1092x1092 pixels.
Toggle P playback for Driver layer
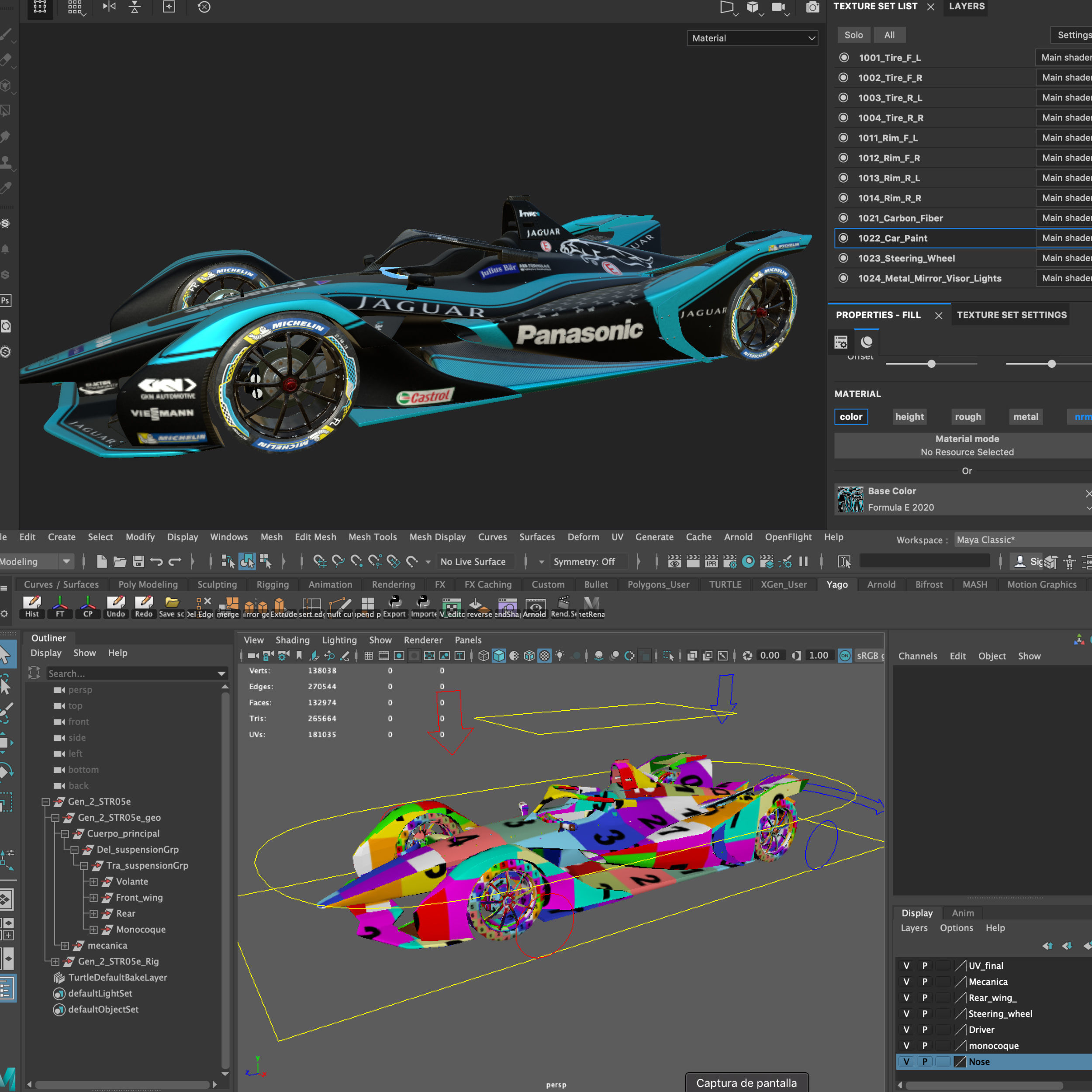925,1030
